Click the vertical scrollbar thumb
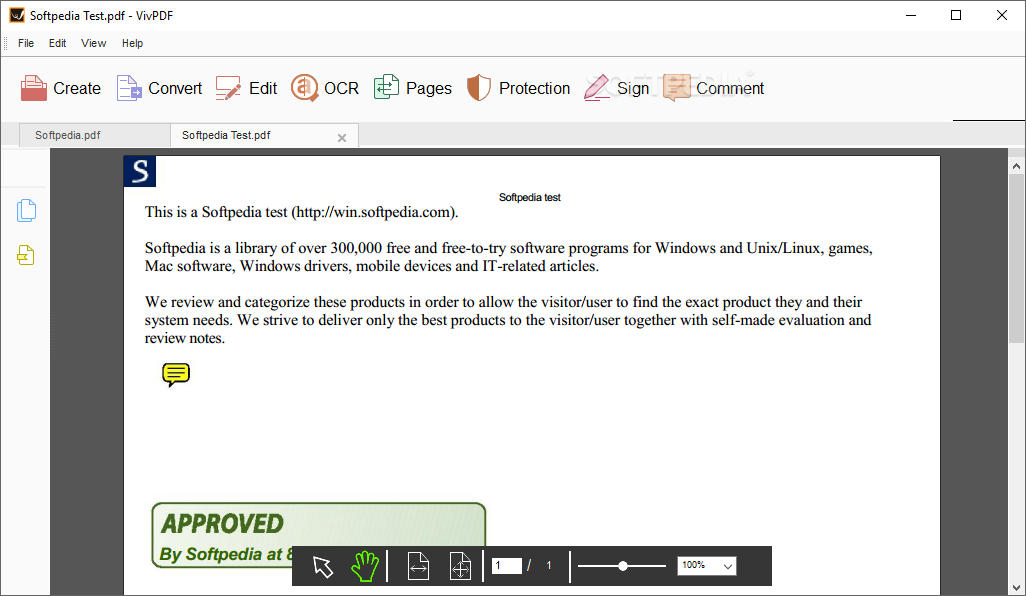The image size is (1026, 596). (1016, 258)
